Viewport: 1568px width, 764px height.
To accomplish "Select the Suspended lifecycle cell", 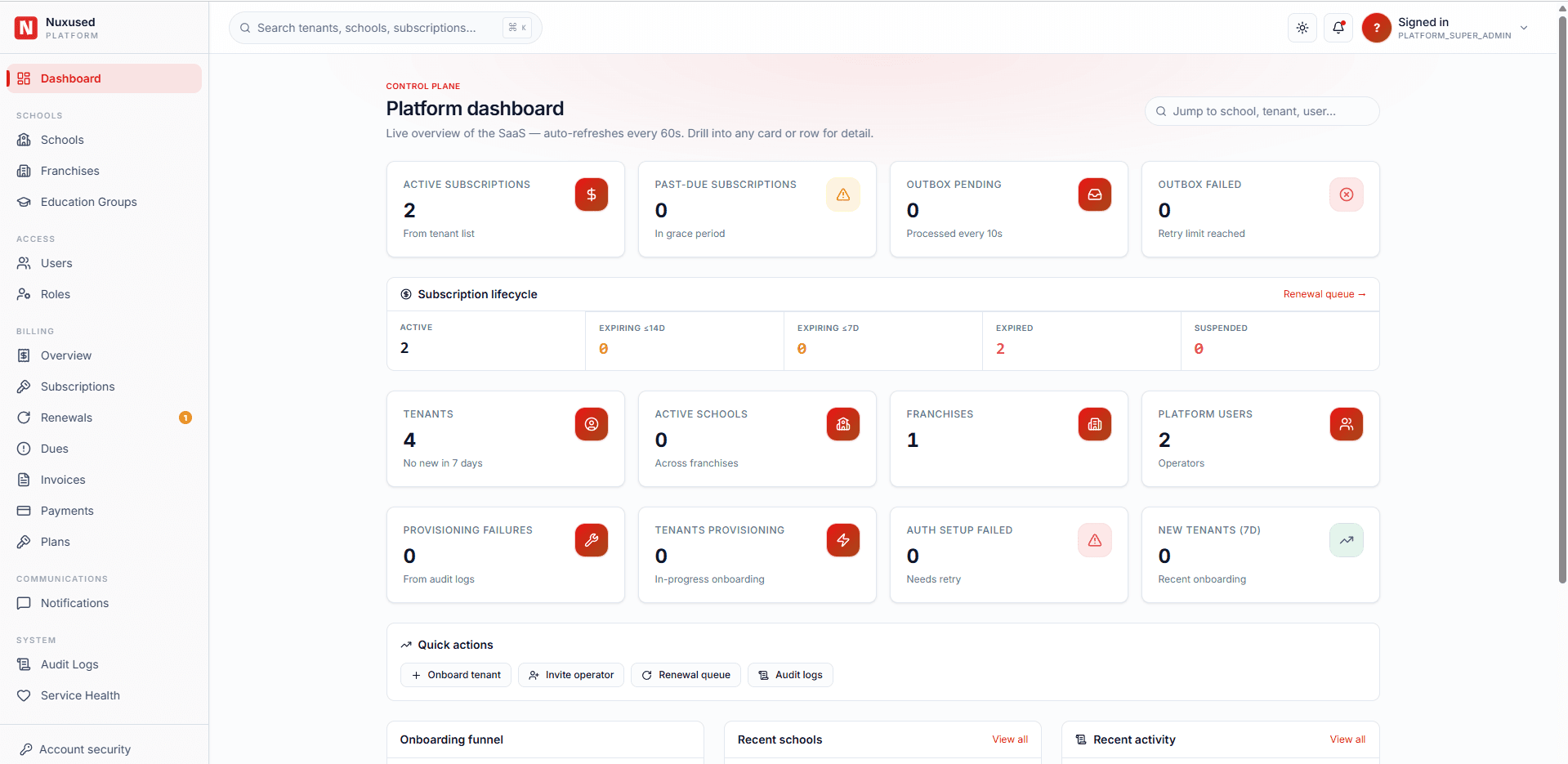I will tap(1280, 341).
